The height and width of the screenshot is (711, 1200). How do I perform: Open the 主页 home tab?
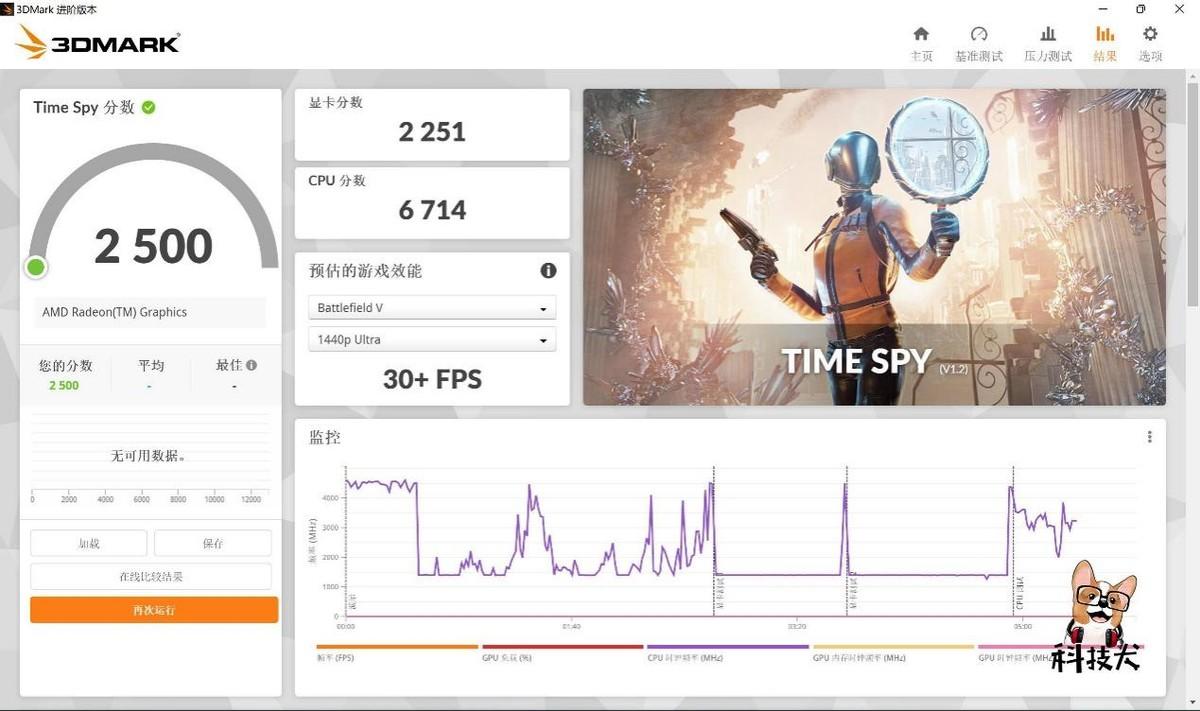click(x=921, y=44)
